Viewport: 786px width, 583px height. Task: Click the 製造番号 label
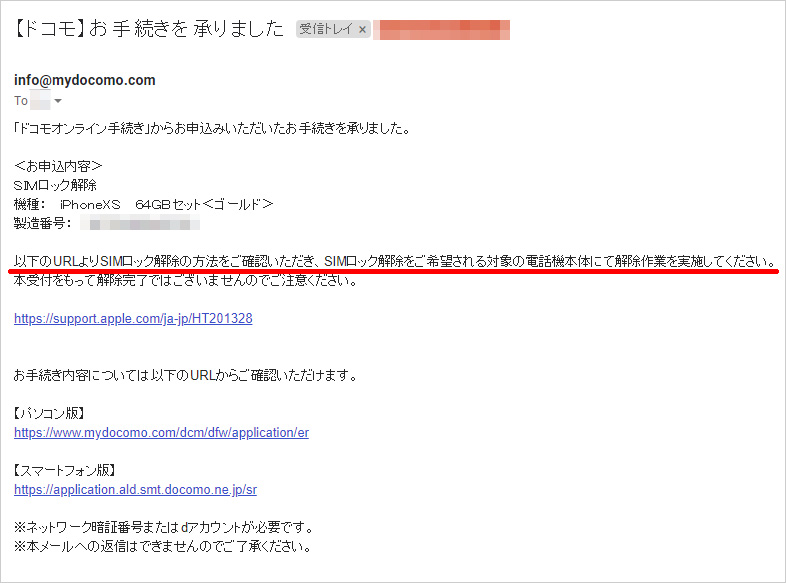pyautogui.click(x=43, y=224)
